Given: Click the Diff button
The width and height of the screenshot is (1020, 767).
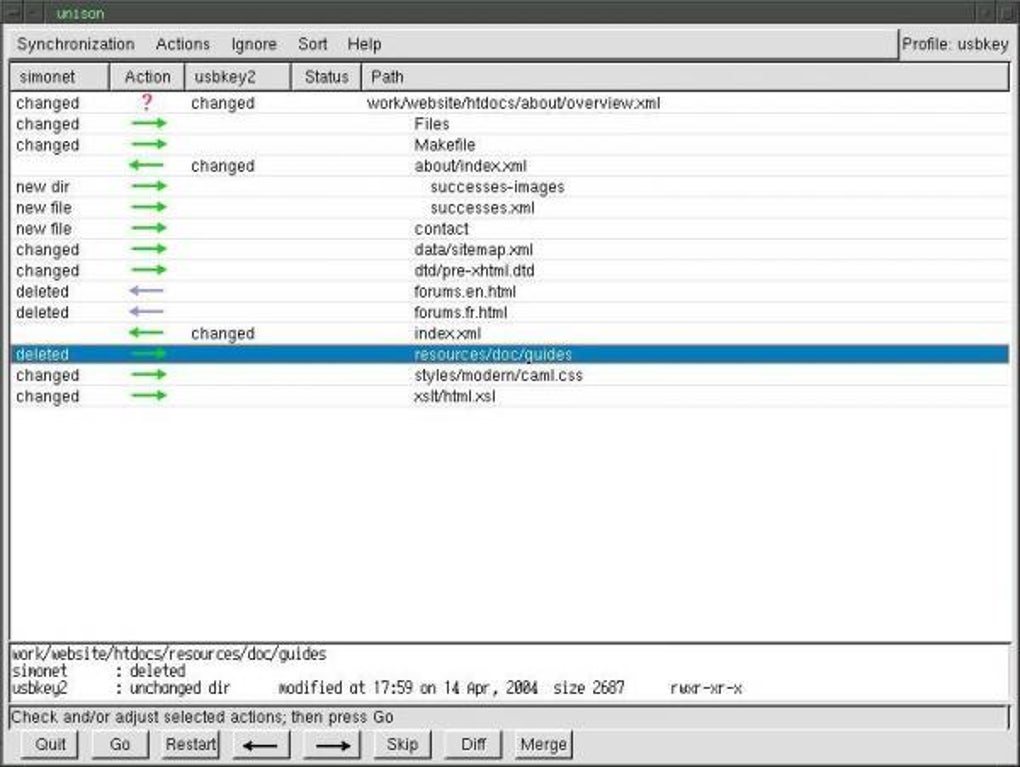Looking at the screenshot, I should [473, 744].
